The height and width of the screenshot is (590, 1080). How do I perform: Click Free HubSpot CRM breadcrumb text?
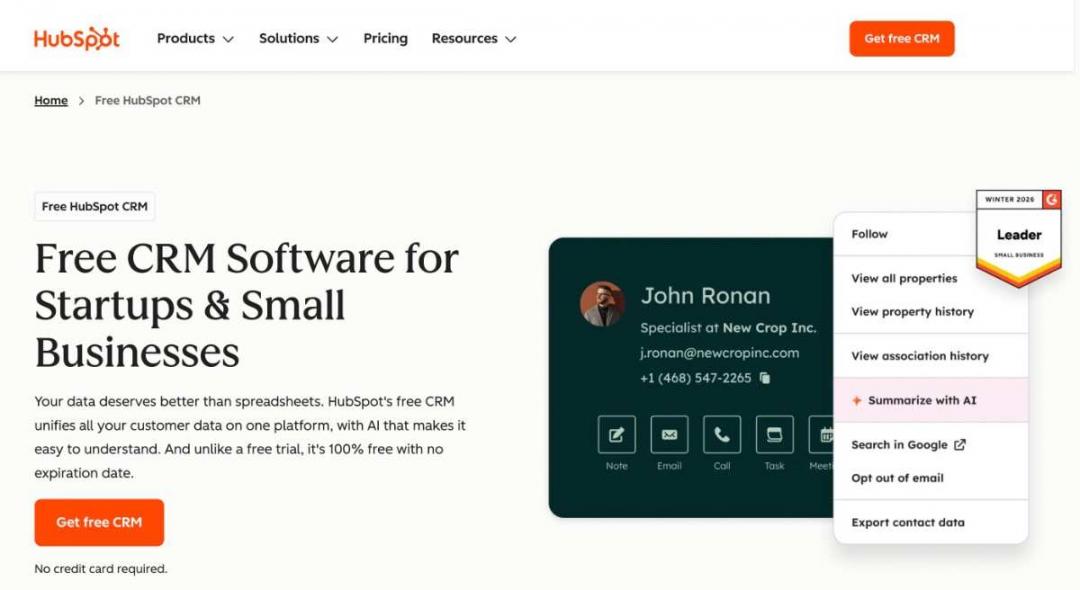click(x=147, y=101)
